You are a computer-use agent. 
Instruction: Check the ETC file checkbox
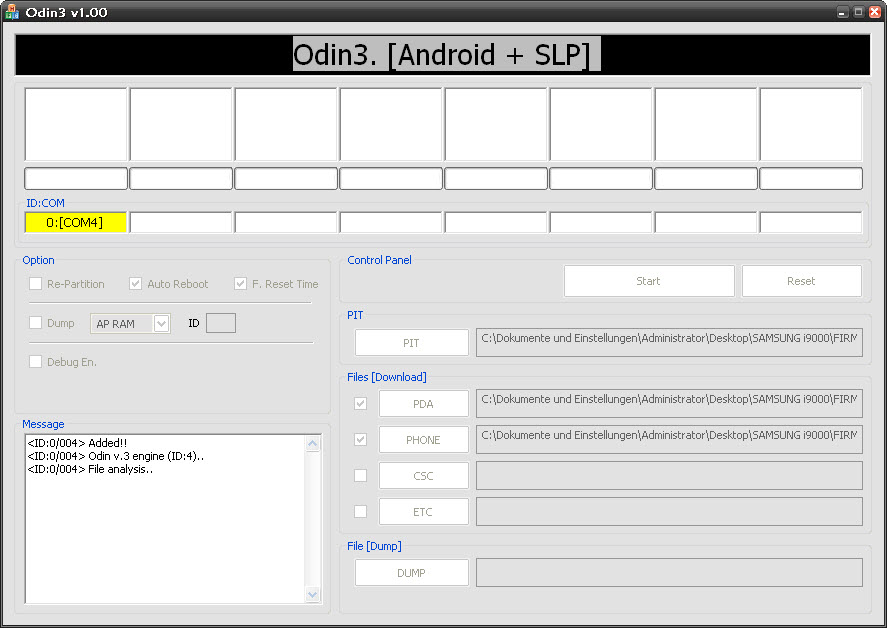pyautogui.click(x=360, y=511)
